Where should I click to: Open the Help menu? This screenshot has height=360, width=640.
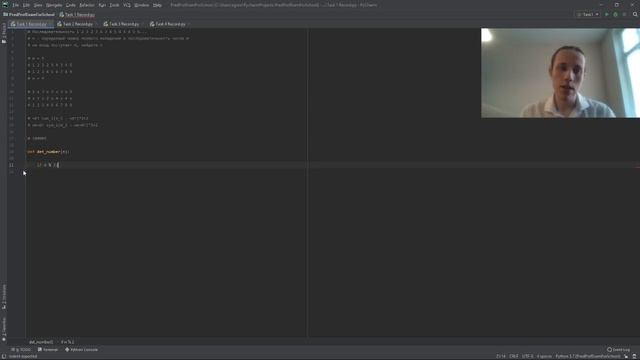157,5
